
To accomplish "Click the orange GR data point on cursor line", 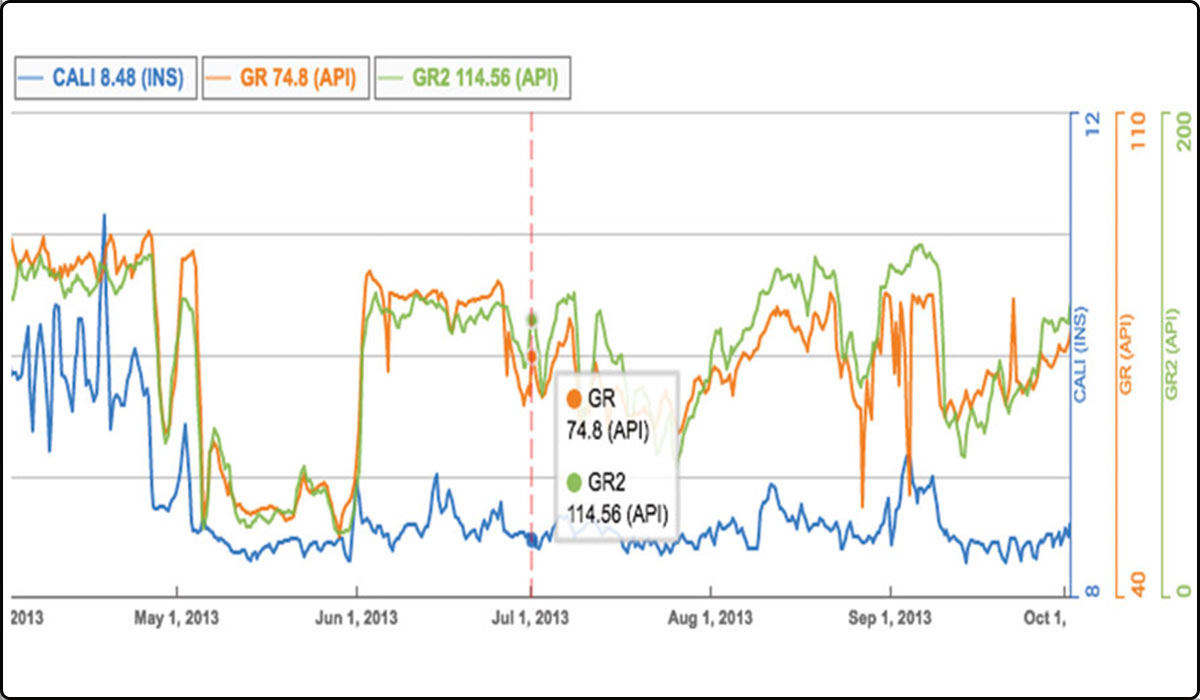I will click(531, 355).
